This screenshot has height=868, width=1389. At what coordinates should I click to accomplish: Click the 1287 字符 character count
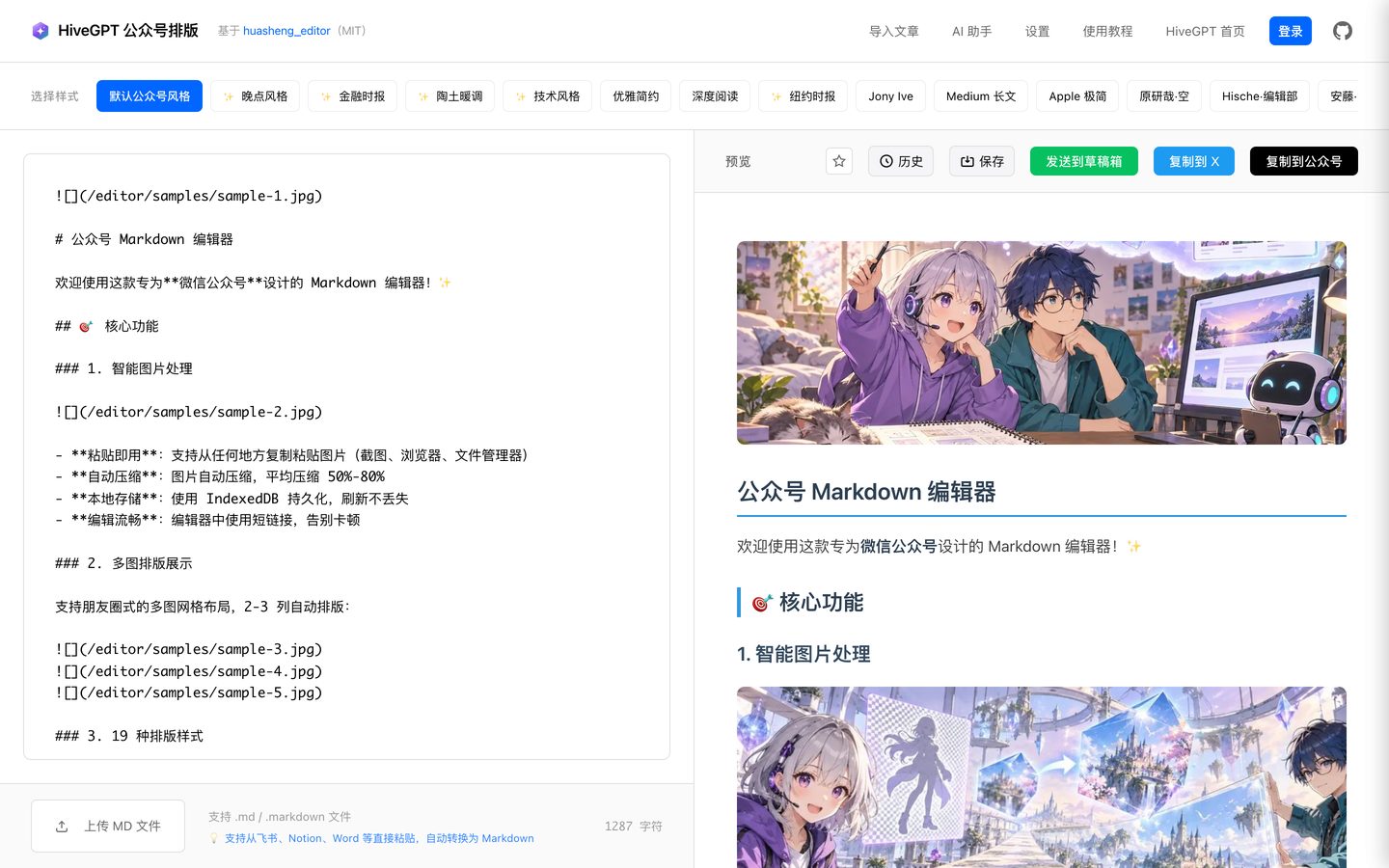coord(634,827)
